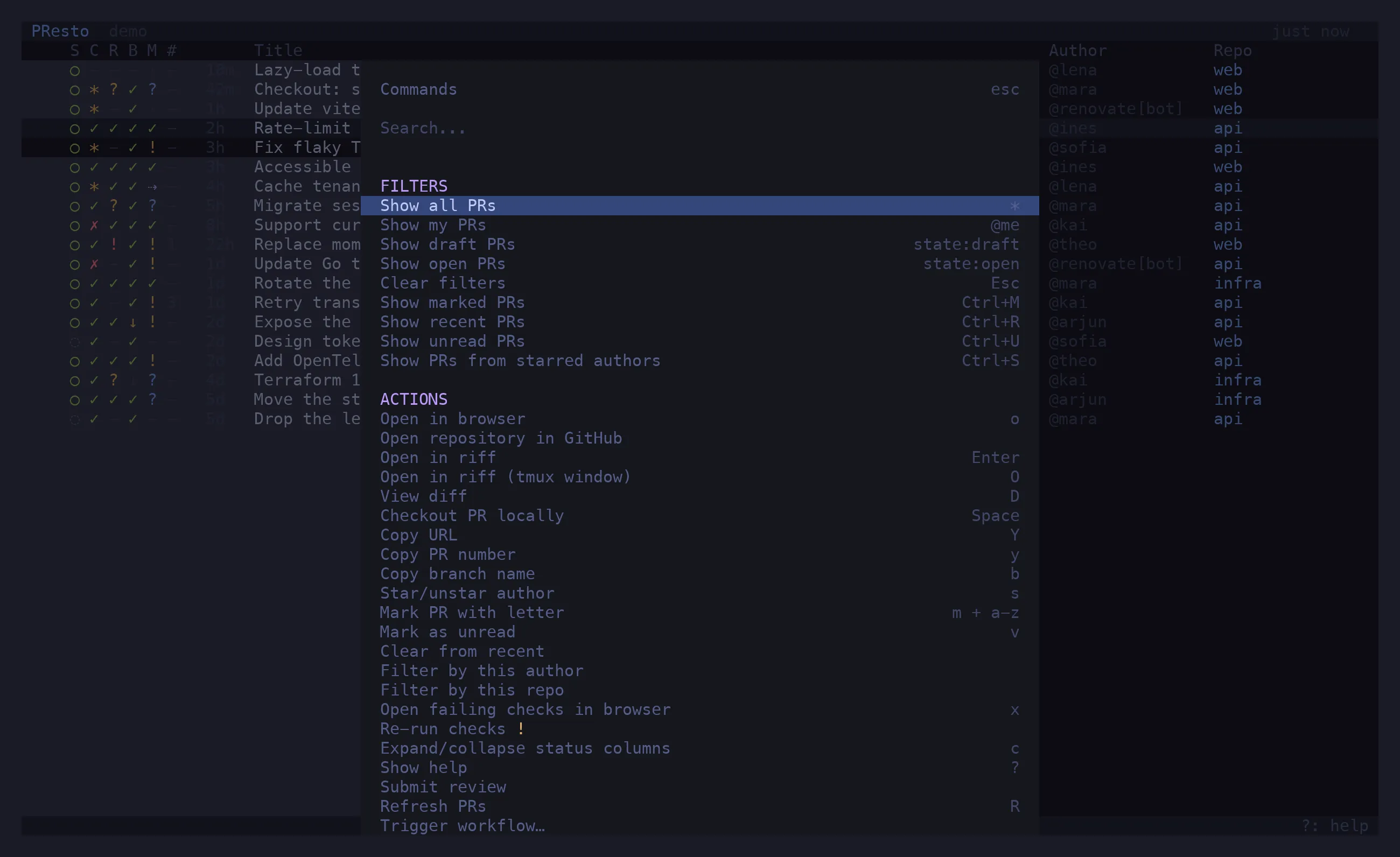Select Checkout PR locally
The height and width of the screenshot is (857, 1400).
pyautogui.click(x=699, y=515)
